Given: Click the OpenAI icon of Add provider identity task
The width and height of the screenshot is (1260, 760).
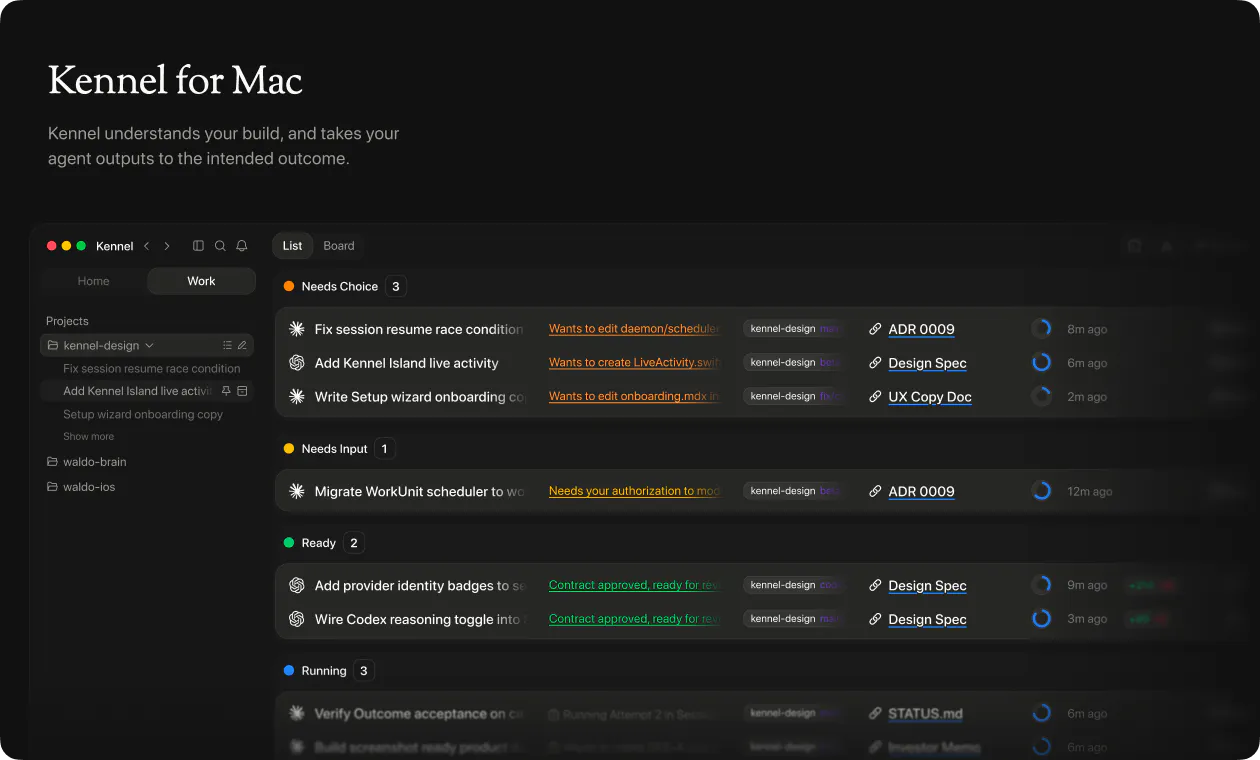Looking at the screenshot, I should (296, 586).
